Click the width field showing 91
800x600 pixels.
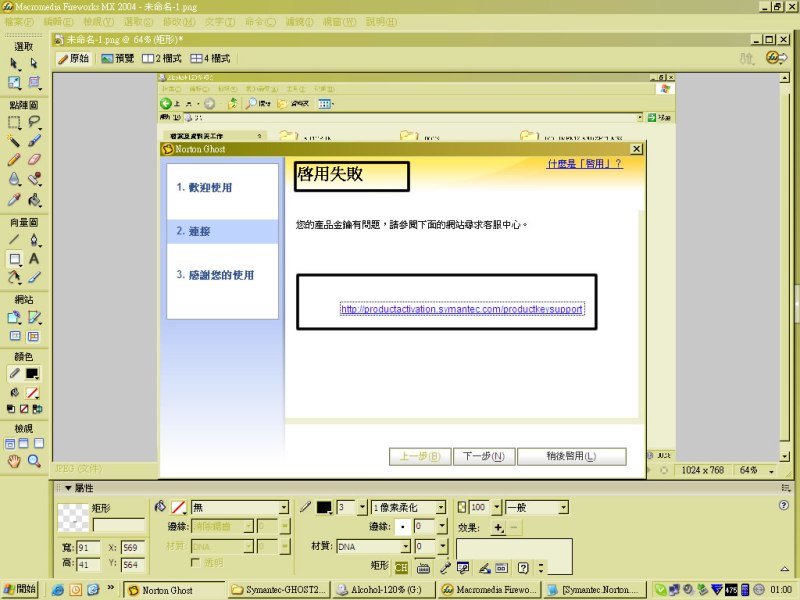88,547
